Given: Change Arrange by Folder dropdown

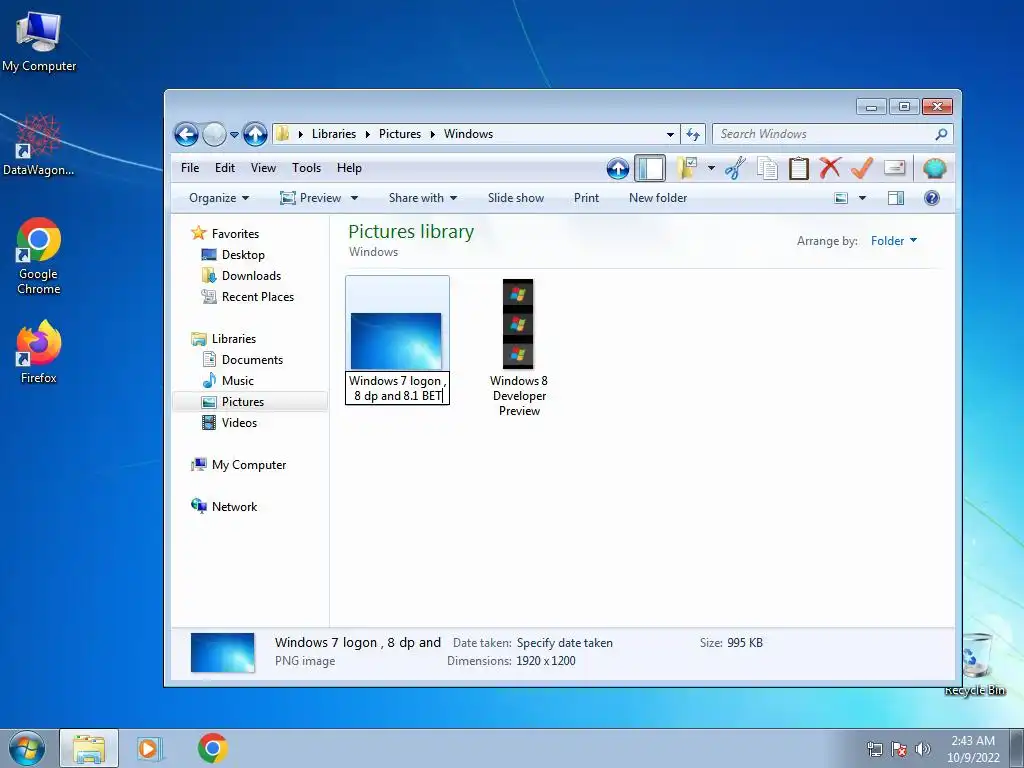Looking at the screenshot, I should tap(893, 241).
